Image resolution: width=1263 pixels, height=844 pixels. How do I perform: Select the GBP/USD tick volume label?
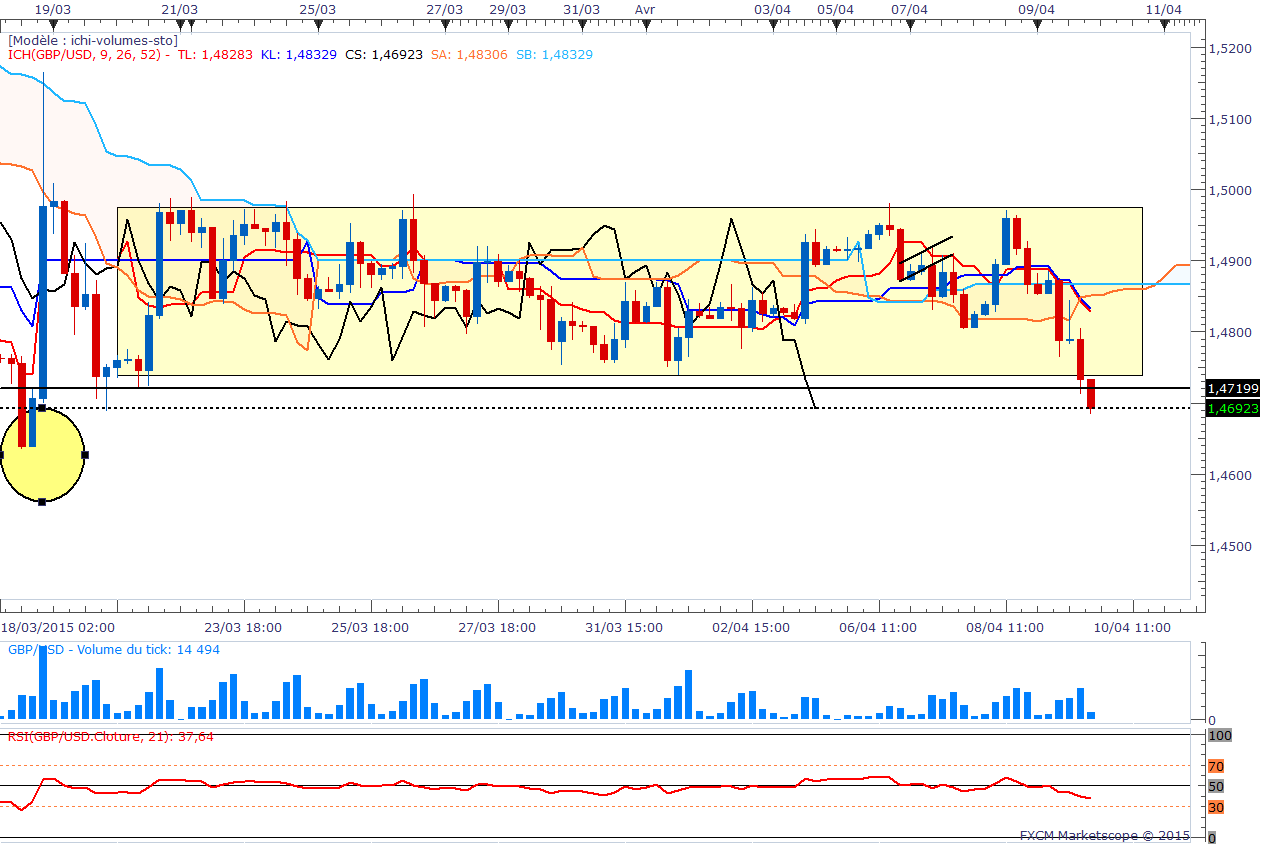(114, 649)
